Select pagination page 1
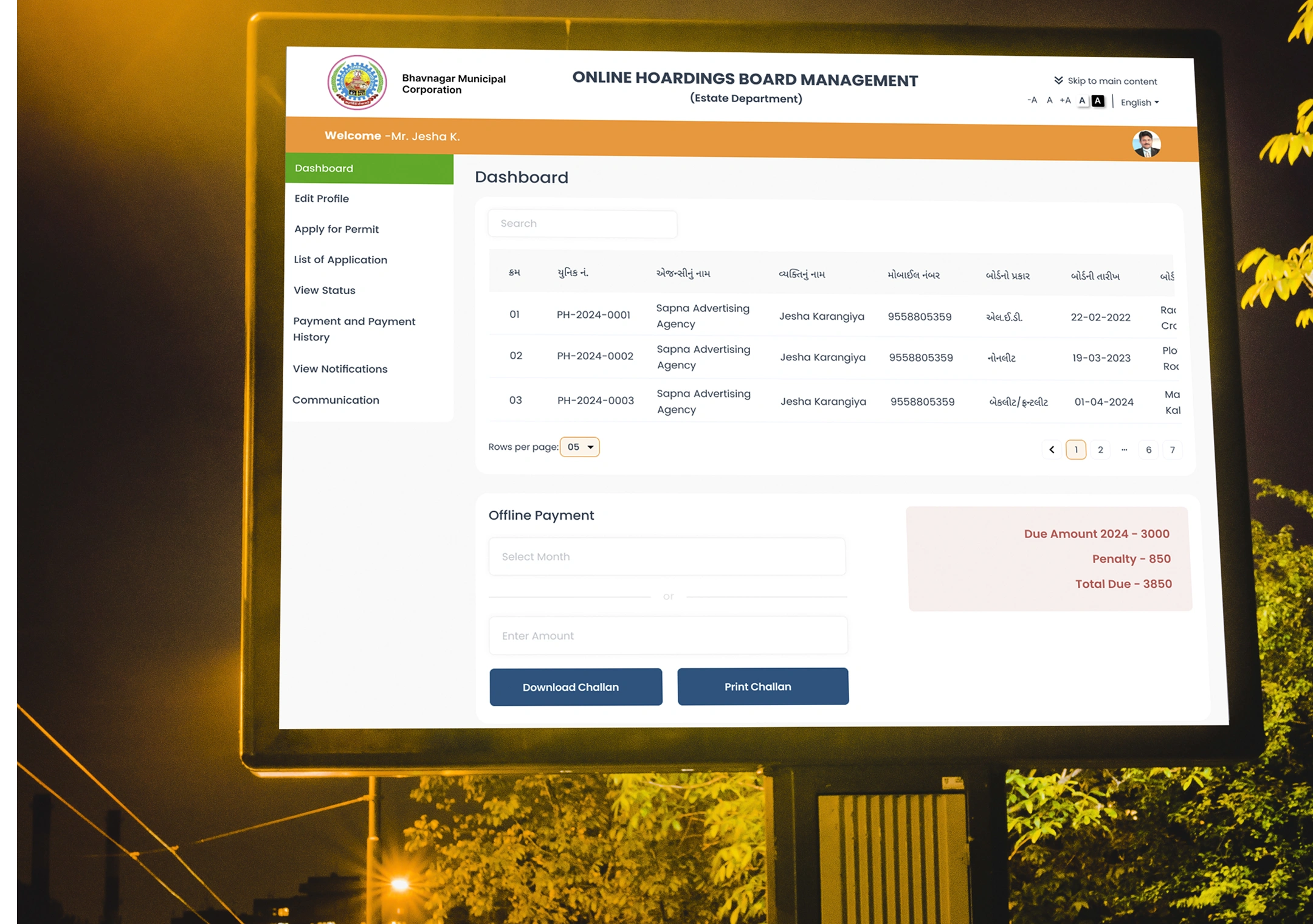The width and height of the screenshot is (1313, 924). (1076, 450)
